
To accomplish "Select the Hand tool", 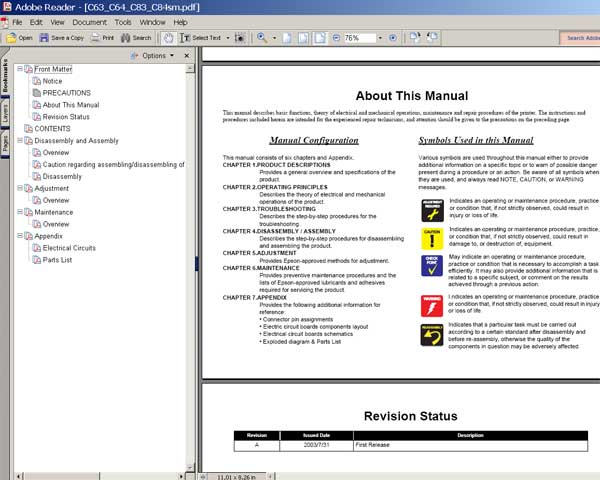I will 168,38.
